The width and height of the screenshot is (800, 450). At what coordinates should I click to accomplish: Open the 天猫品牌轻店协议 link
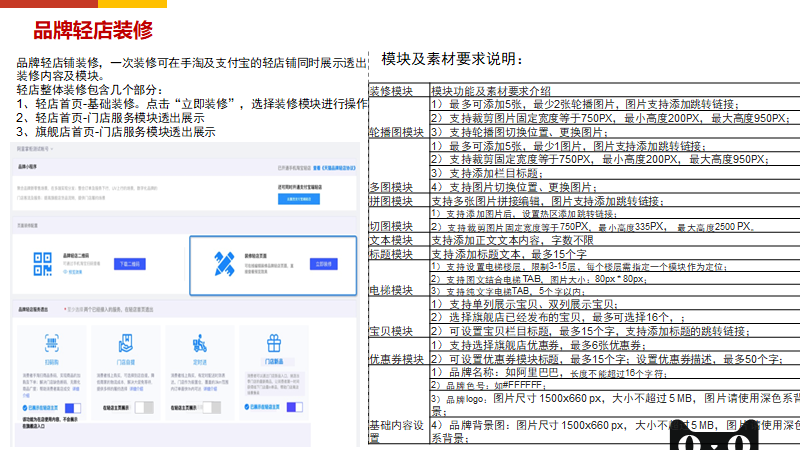(x=334, y=168)
